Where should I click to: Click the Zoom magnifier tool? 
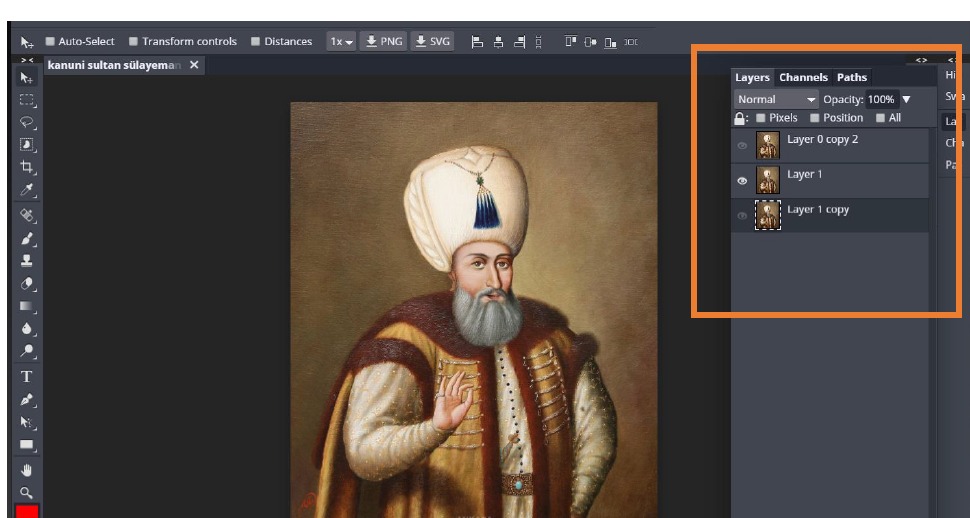27,492
